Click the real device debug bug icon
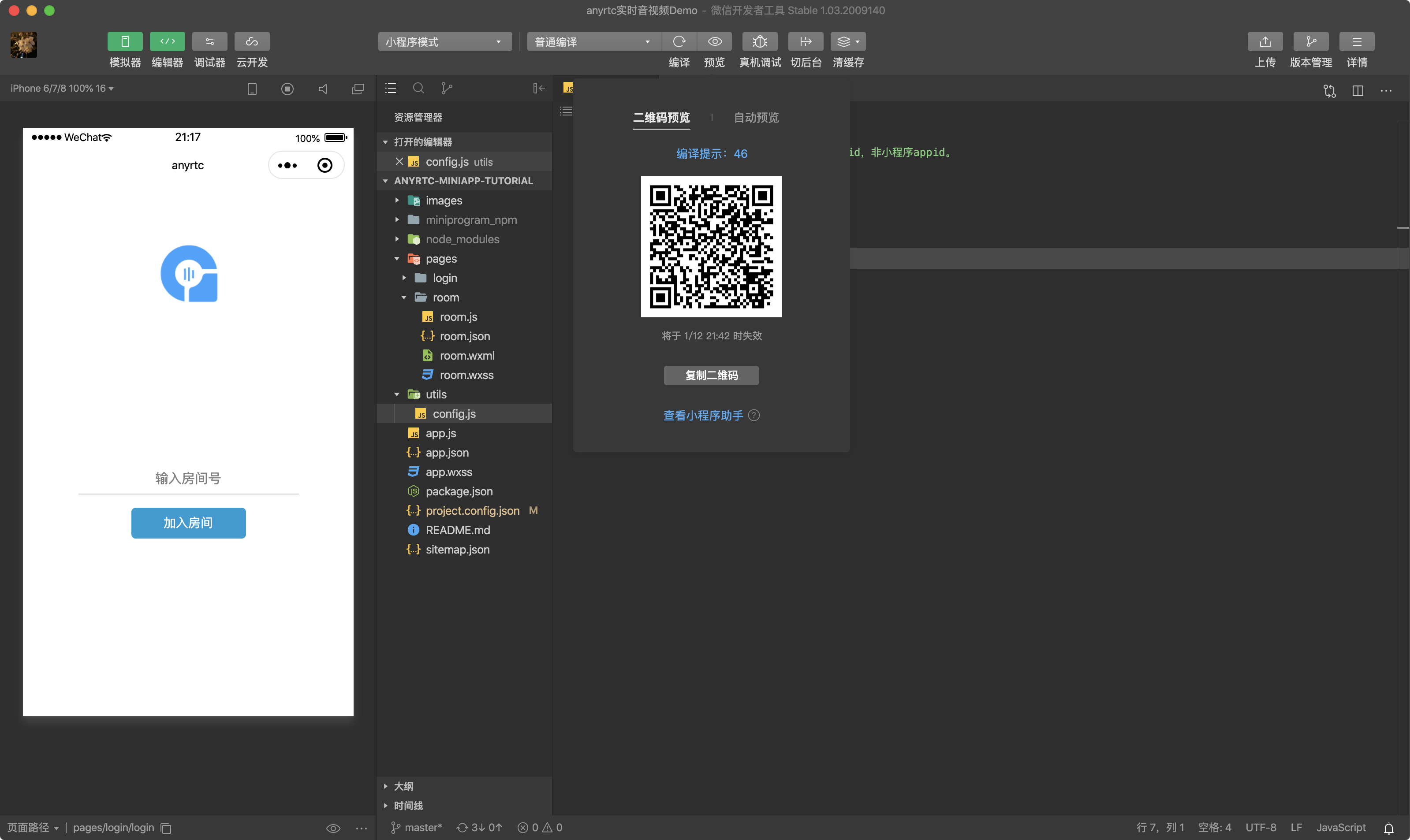1410x840 pixels. click(x=760, y=41)
